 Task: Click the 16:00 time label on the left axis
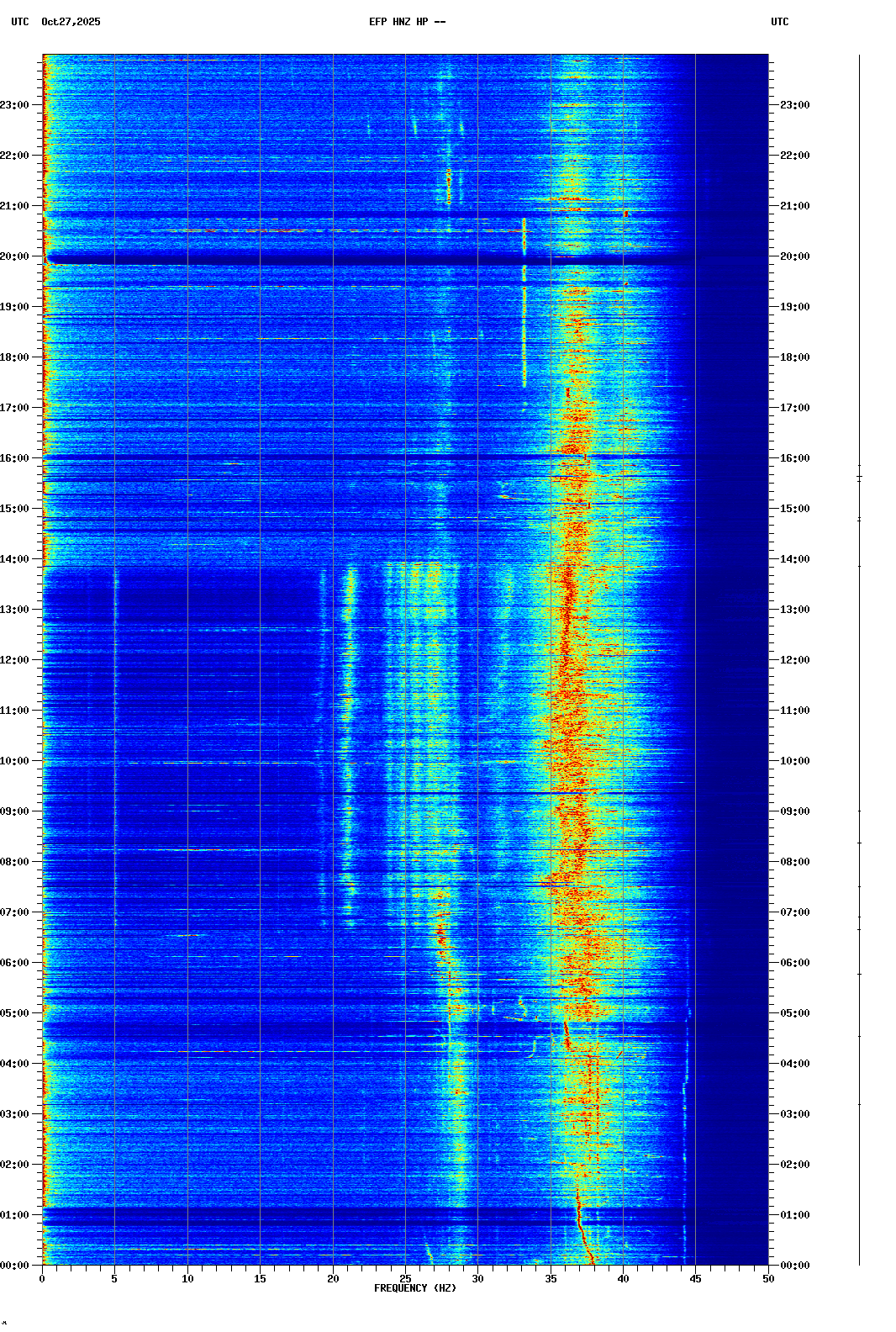(x=15, y=458)
